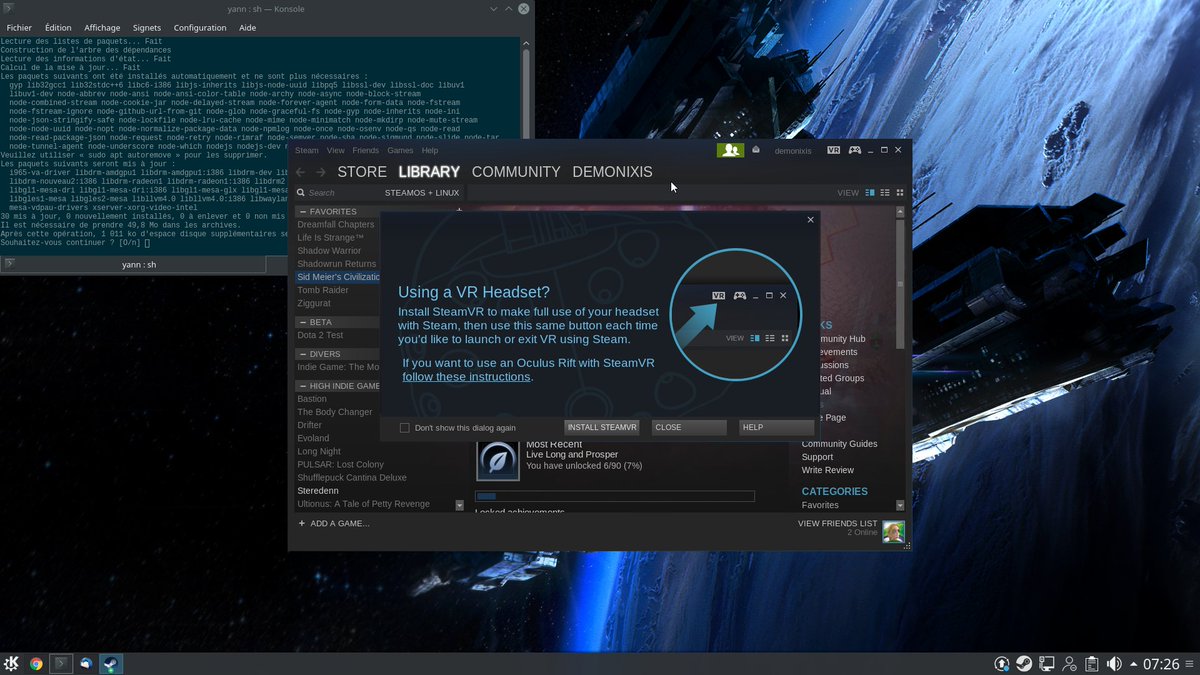Click ADD A GAME...
Viewport: 1200px width, 675px height.
click(x=333, y=523)
